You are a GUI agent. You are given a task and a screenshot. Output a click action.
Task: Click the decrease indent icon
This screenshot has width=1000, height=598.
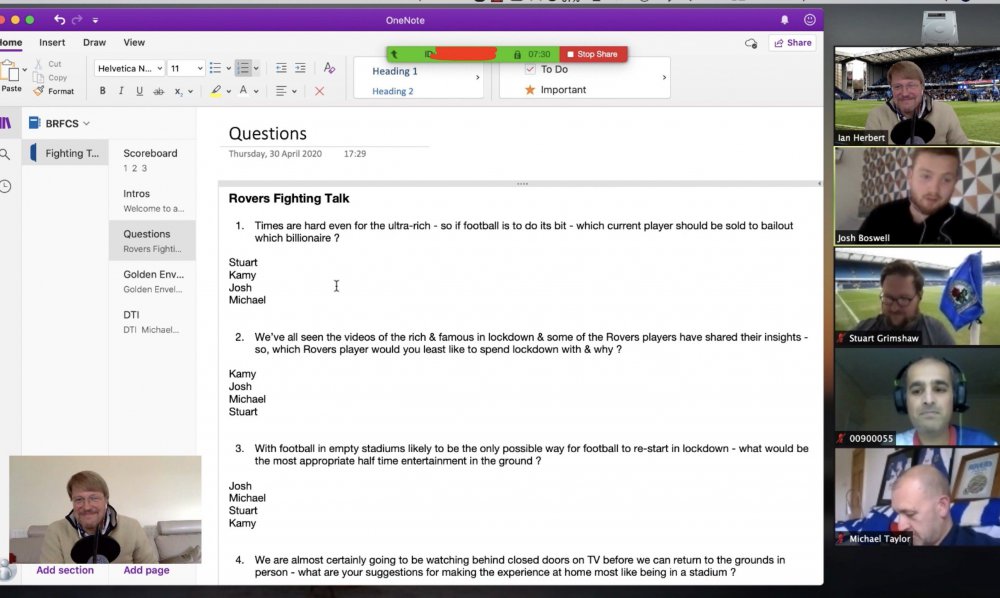point(281,68)
